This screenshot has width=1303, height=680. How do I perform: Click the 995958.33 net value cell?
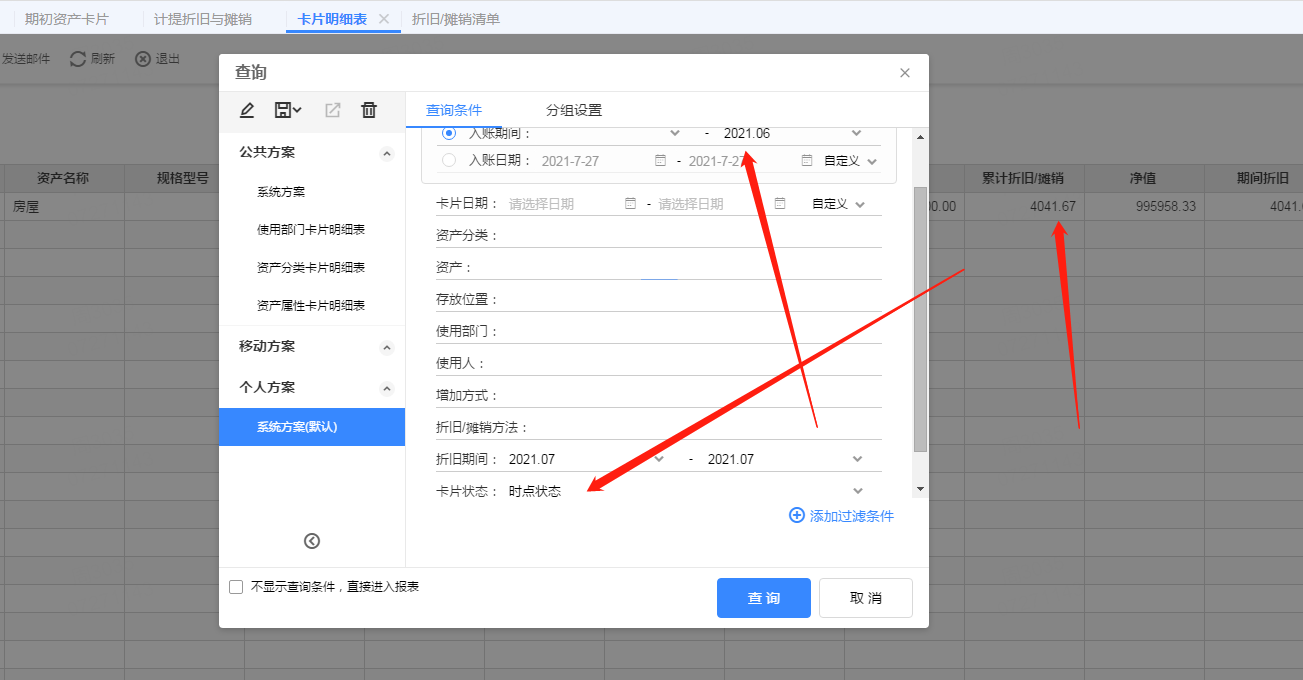coord(1143,207)
